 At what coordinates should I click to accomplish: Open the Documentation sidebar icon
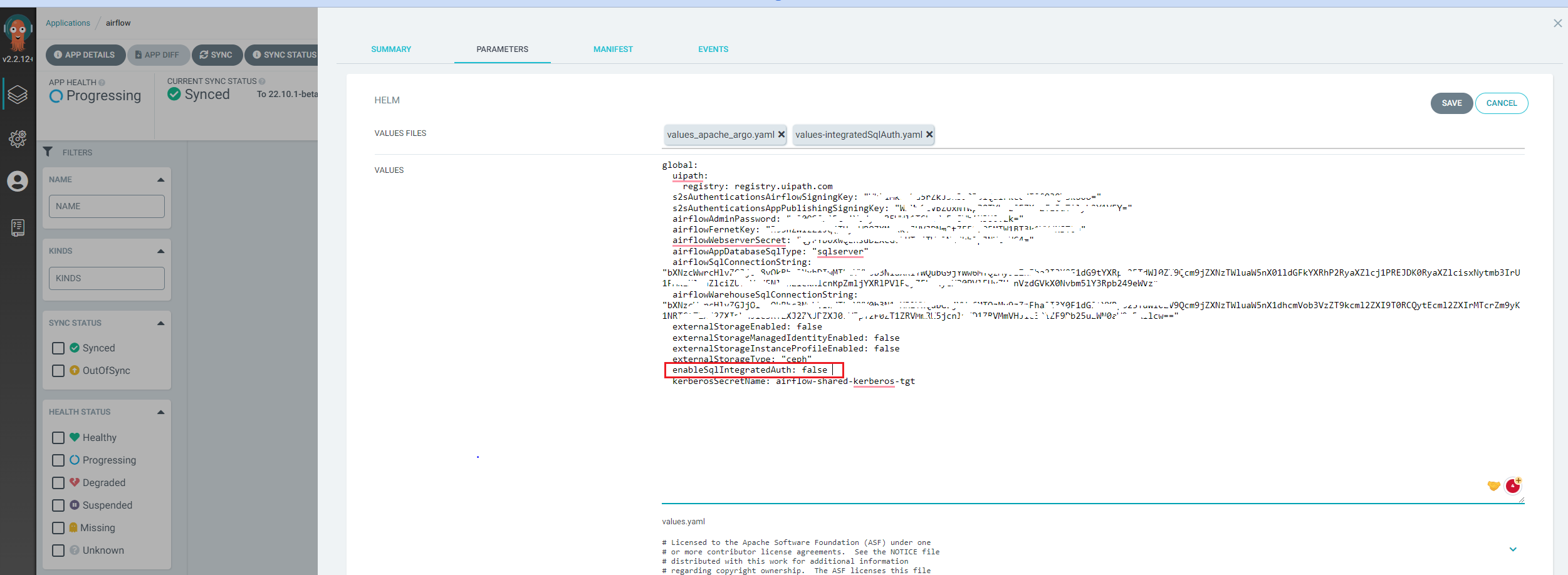pyautogui.click(x=18, y=227)
